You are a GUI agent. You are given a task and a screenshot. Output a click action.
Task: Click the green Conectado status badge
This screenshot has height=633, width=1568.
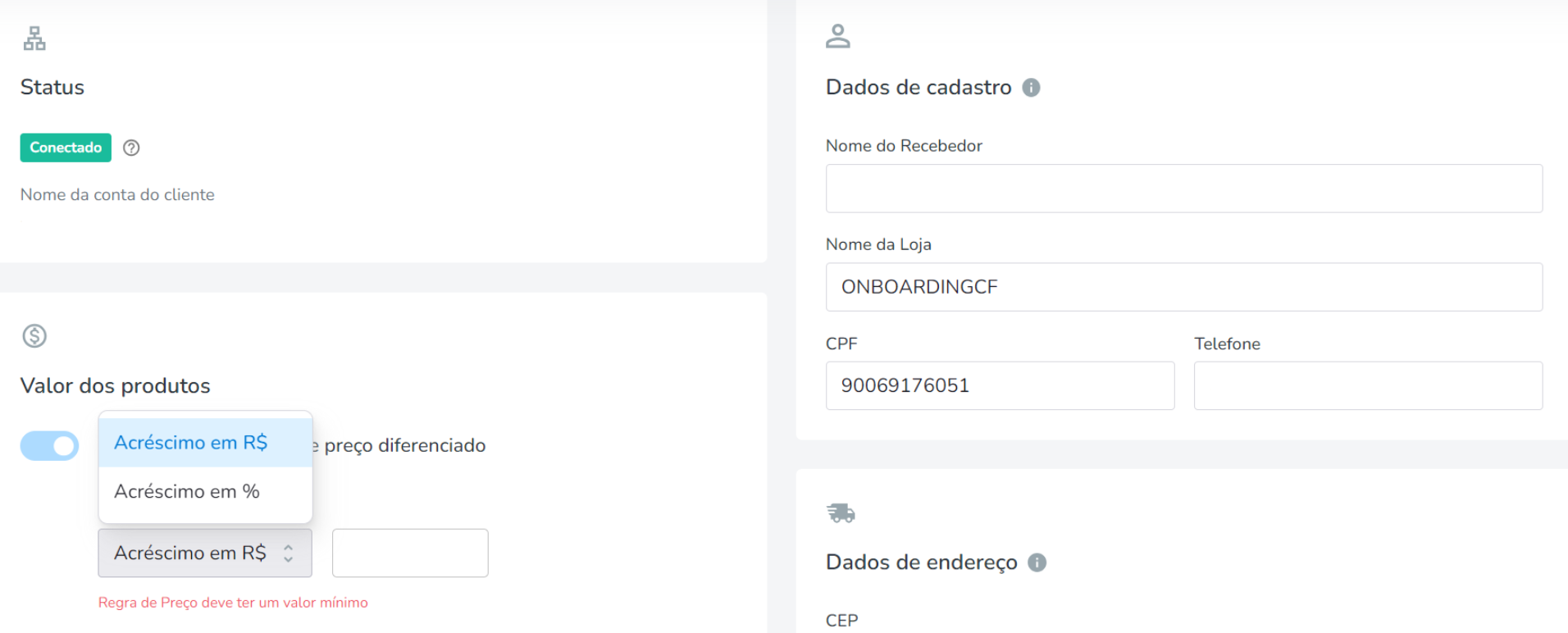tap(66, 148)
